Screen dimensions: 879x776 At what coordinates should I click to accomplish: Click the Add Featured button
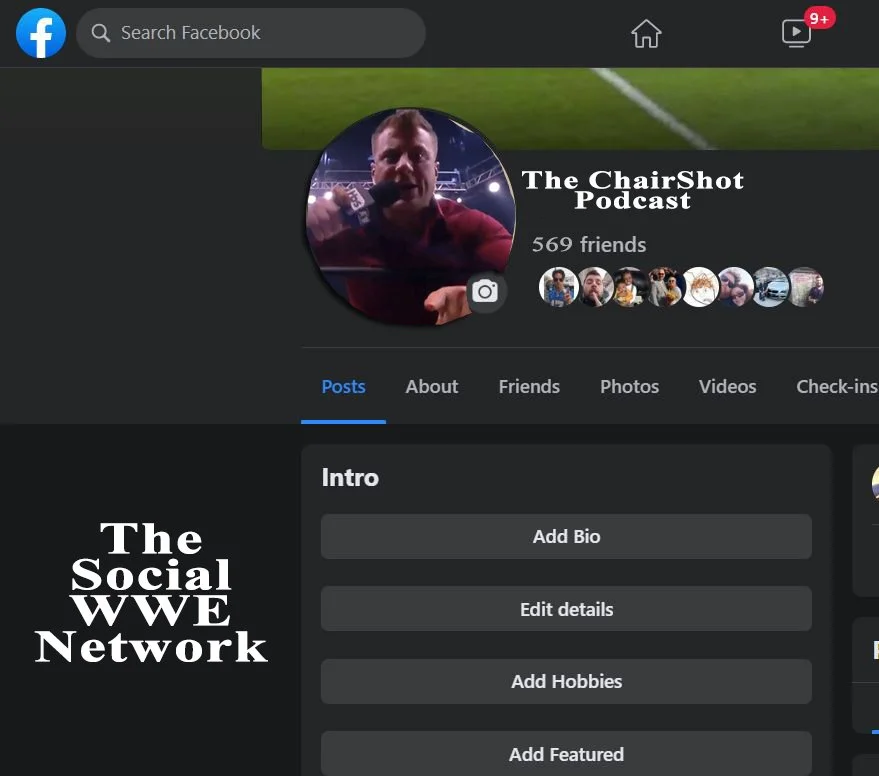click(x=566, y=754)
